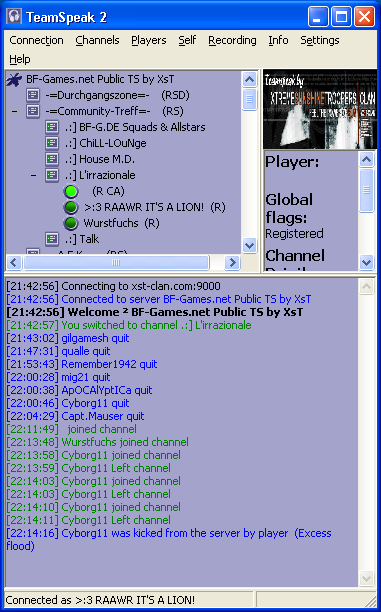This screenshot has width=381, height=612.
Task: Click the Xtreme Sunshine Troopers clan banner
Action: 320,109
